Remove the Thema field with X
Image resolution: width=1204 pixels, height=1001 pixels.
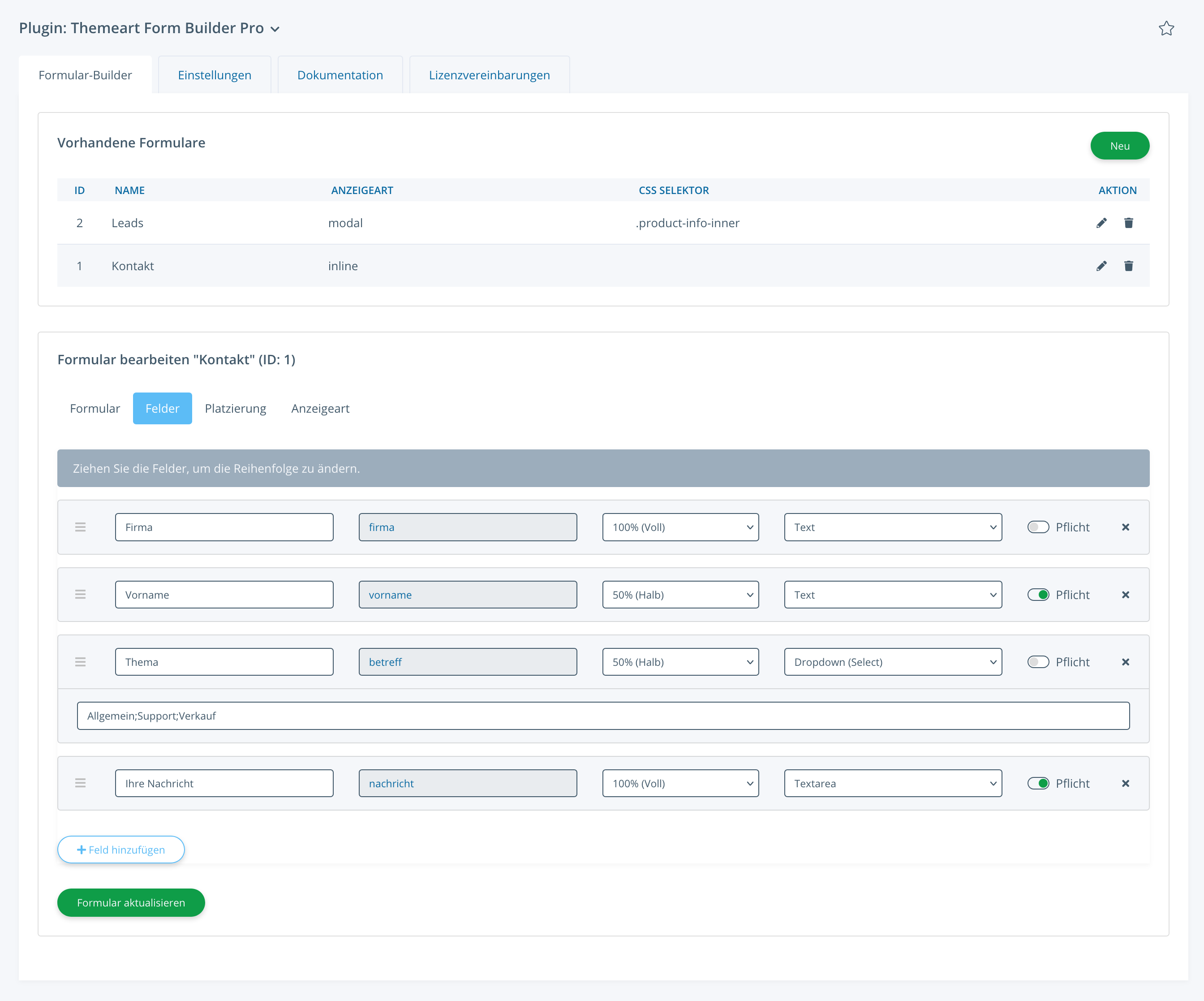(x=1126, y=662)
